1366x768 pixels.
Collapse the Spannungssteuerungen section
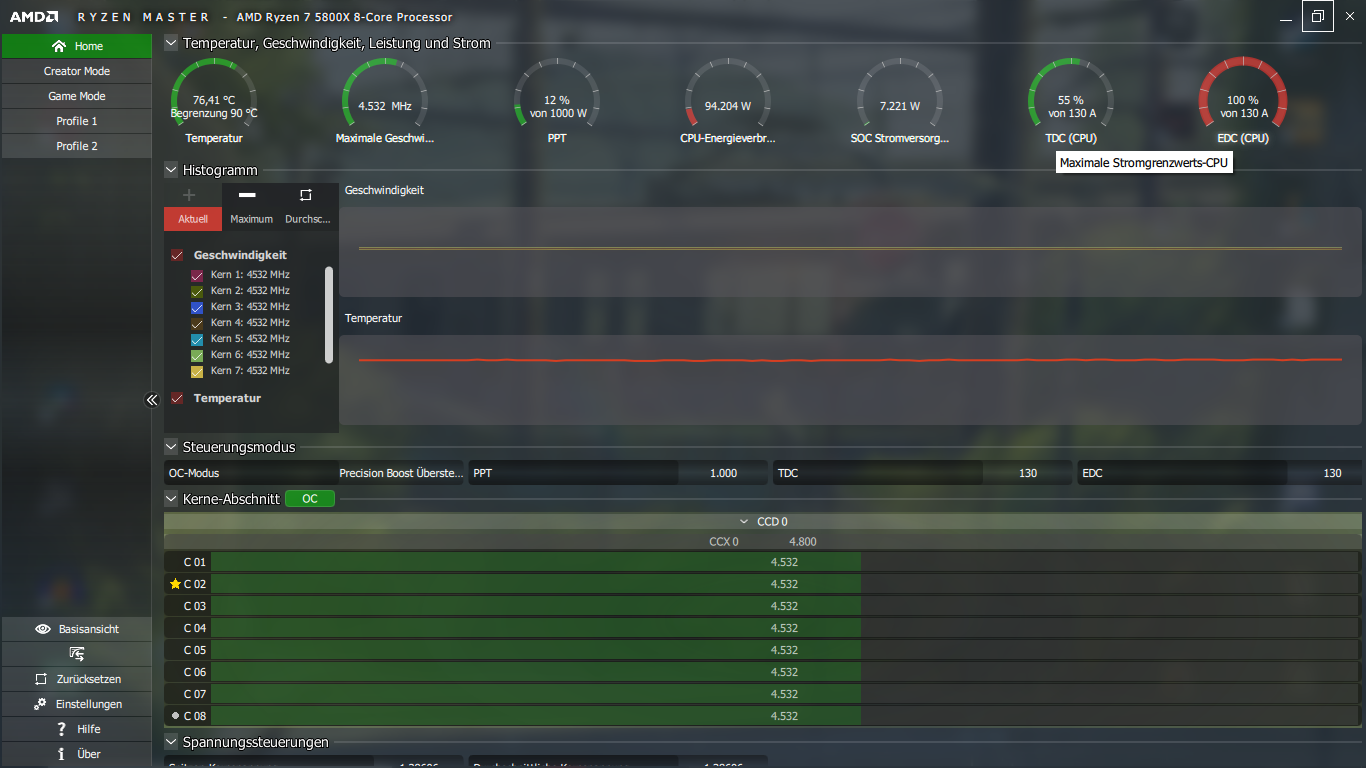[x=171, y=742]
